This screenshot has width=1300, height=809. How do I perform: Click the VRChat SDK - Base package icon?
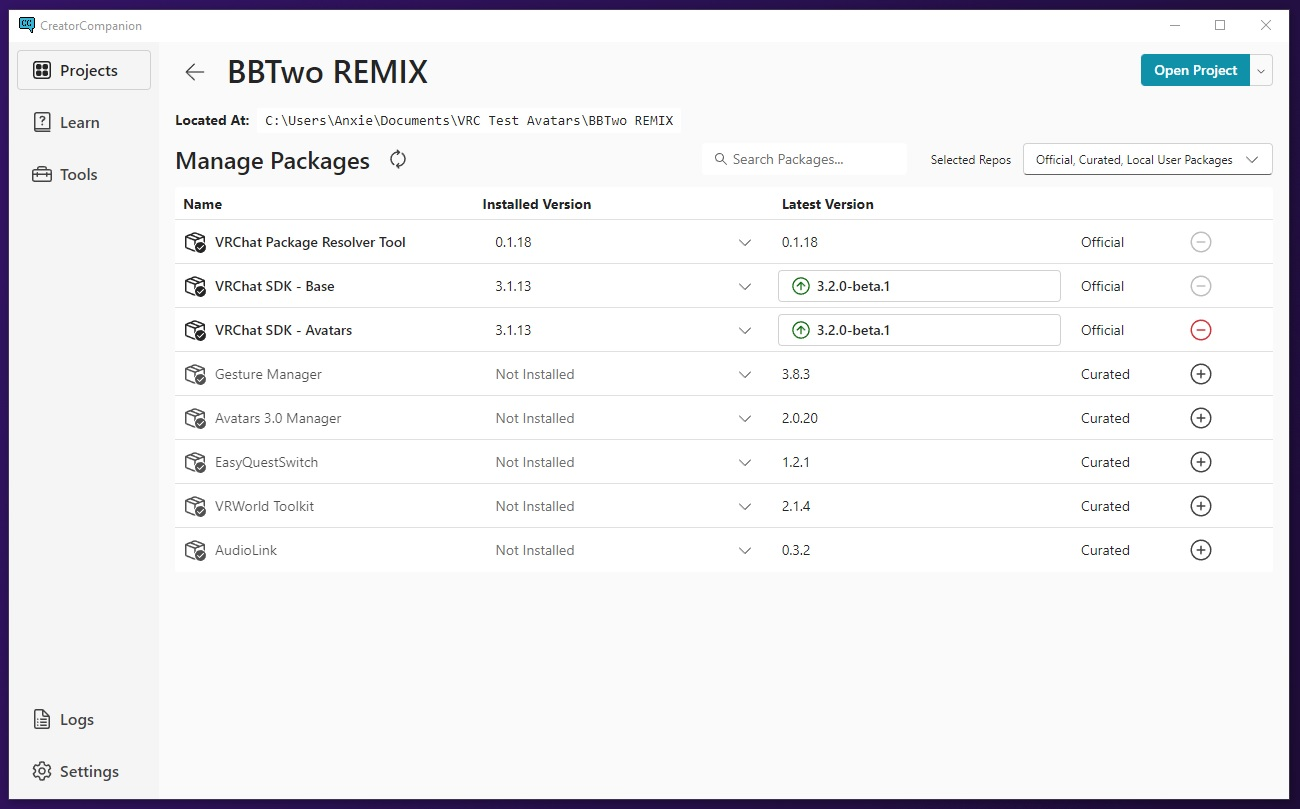(195, 286)
